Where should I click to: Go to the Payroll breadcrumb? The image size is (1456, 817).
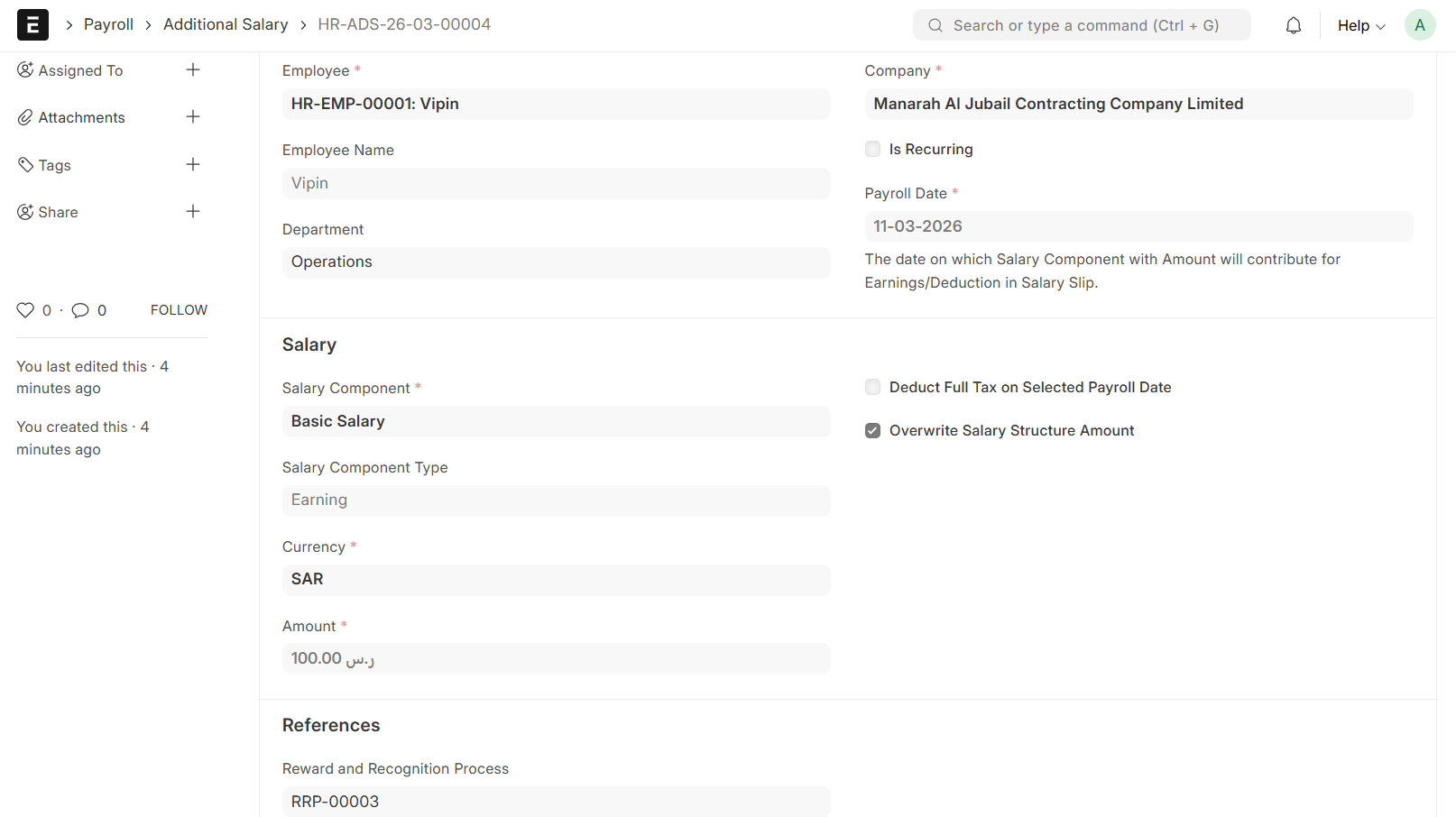click(108, 24)
